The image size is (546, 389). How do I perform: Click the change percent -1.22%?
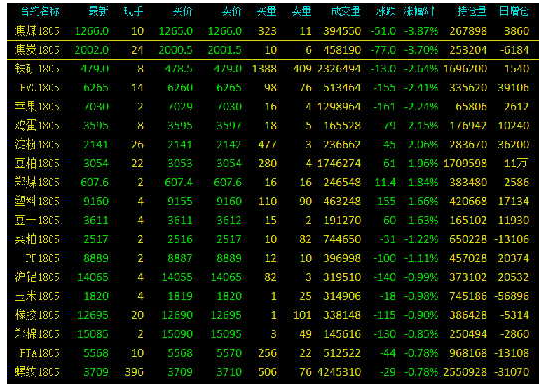[421, 239]
